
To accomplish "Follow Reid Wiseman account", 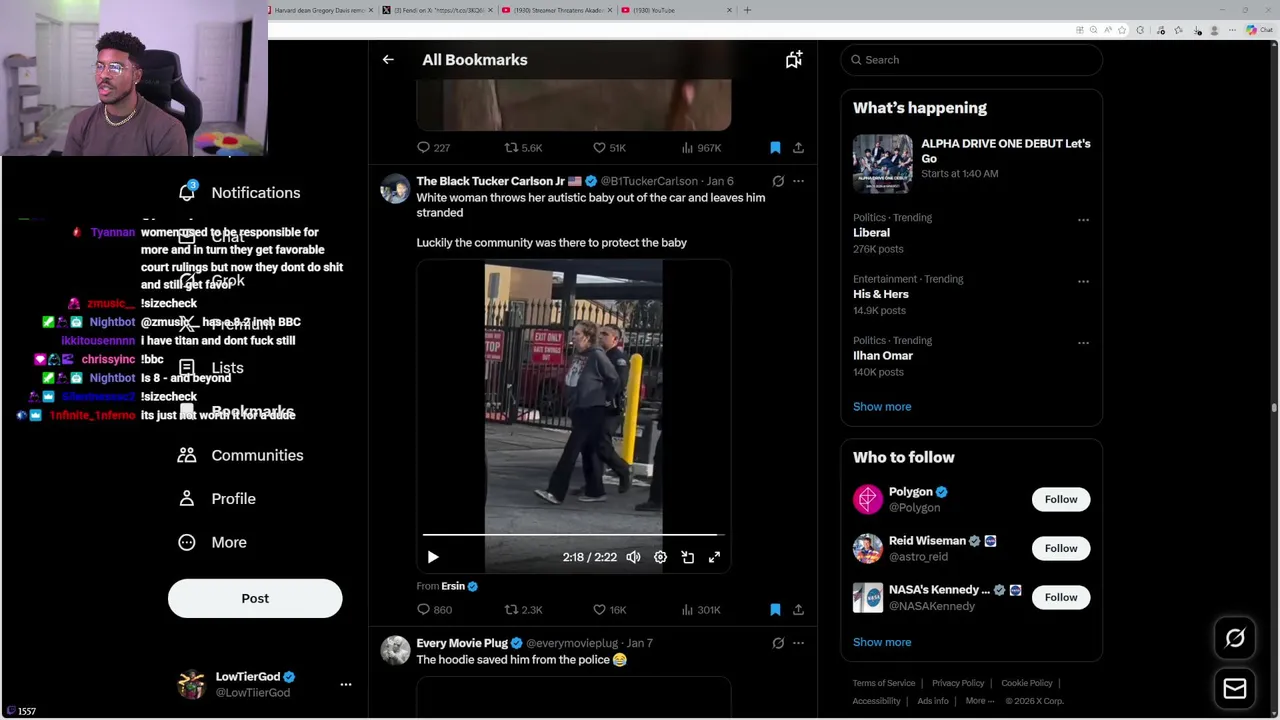I will tap(1061, 548).
